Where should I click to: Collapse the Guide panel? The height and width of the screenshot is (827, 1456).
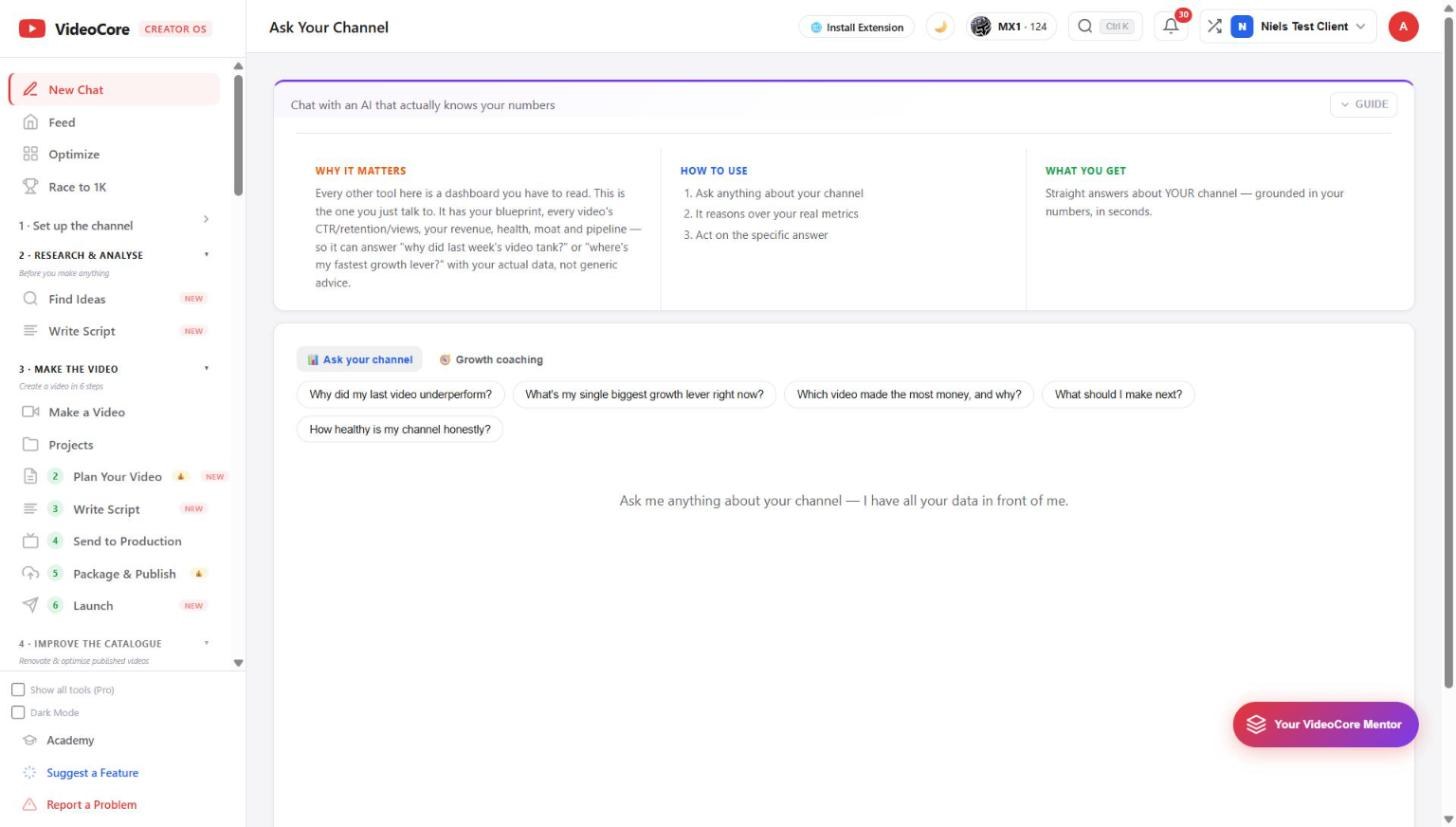(1363, 104)
